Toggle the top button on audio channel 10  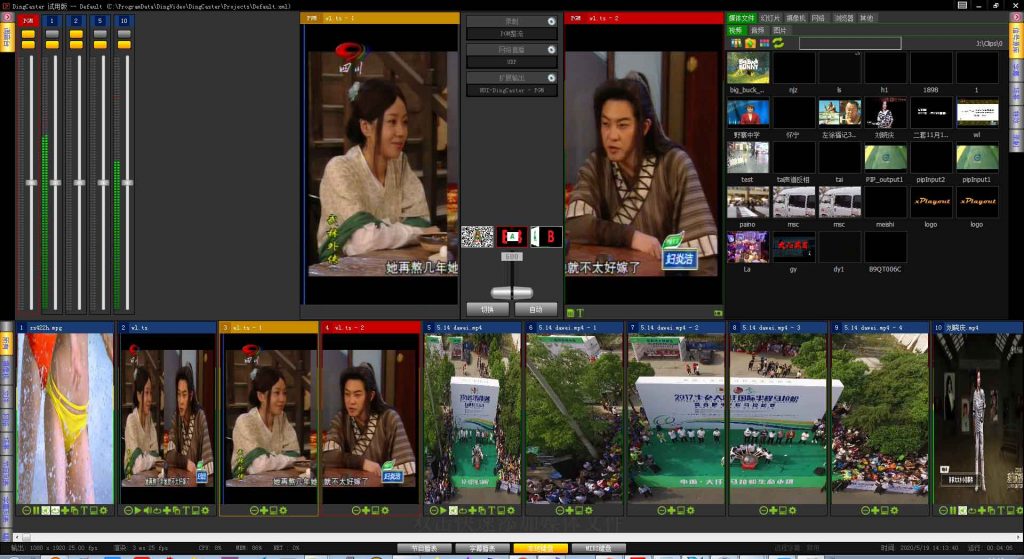tap(124, 34)
